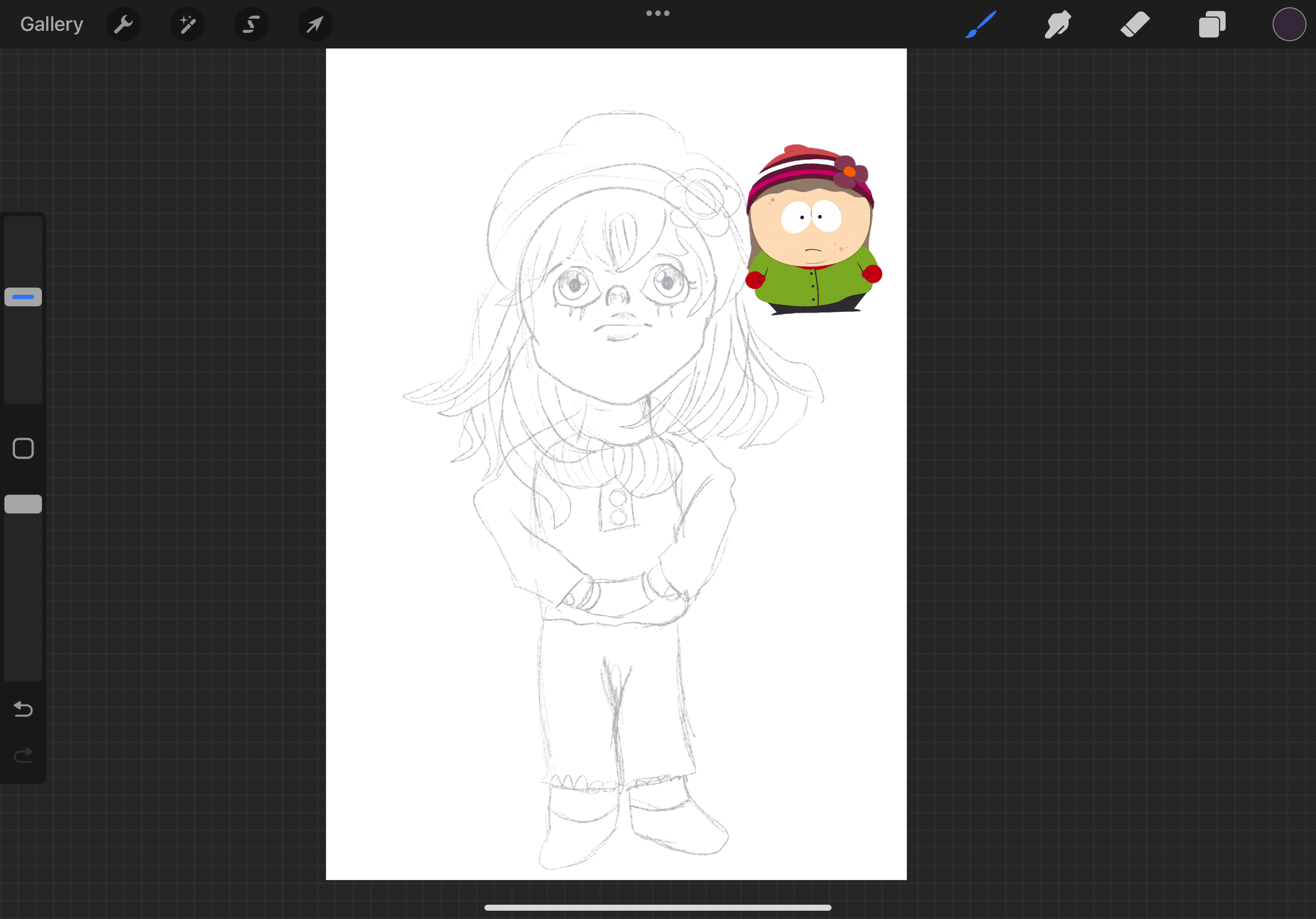Click the brush size slider handle
The width and height of the screenshot is (1316, 919).
point(23,297)
